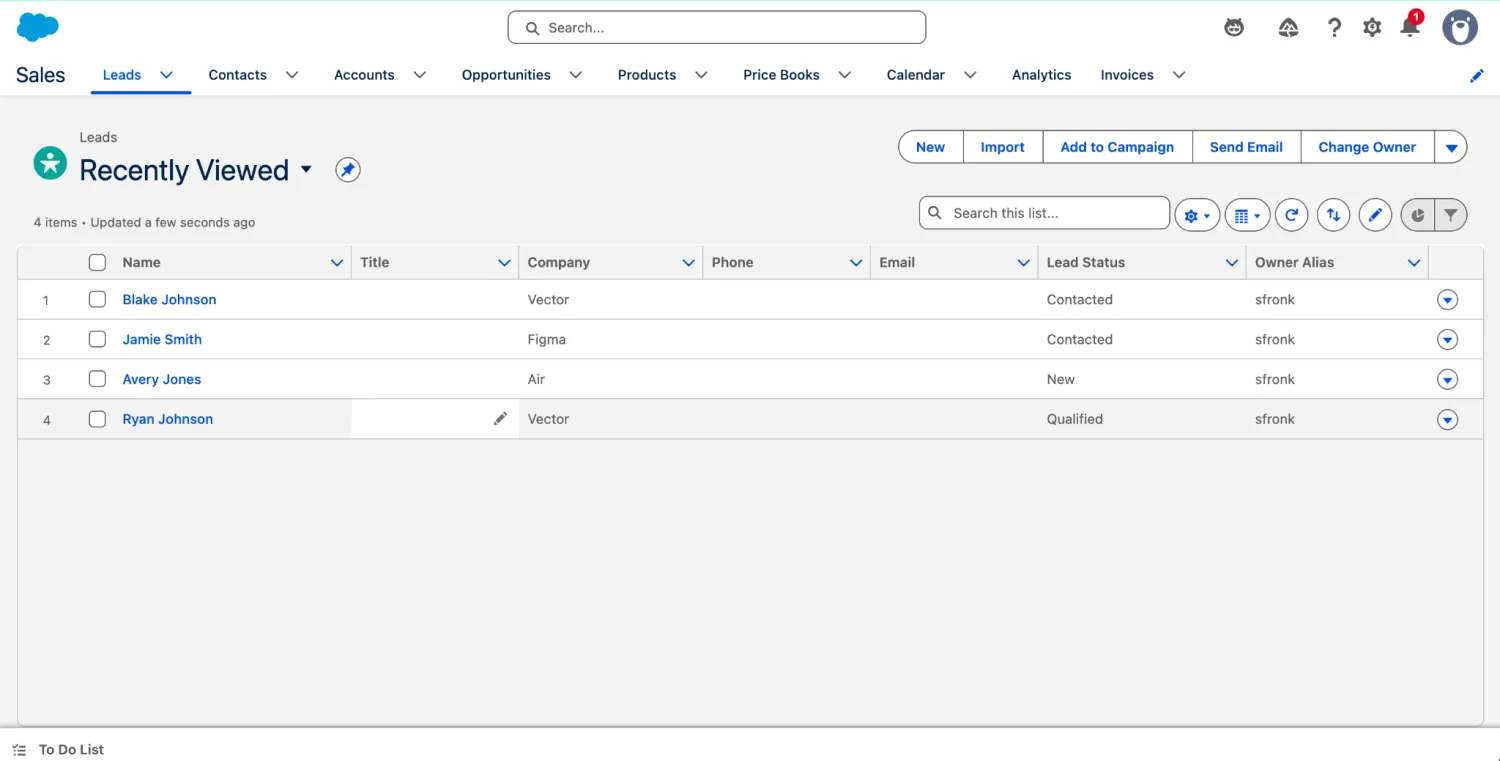The width and height of the screenshot is (1500, 761).
Task: Refresh the leads list
Action: pyautogui.click(x=1292, y=214)
